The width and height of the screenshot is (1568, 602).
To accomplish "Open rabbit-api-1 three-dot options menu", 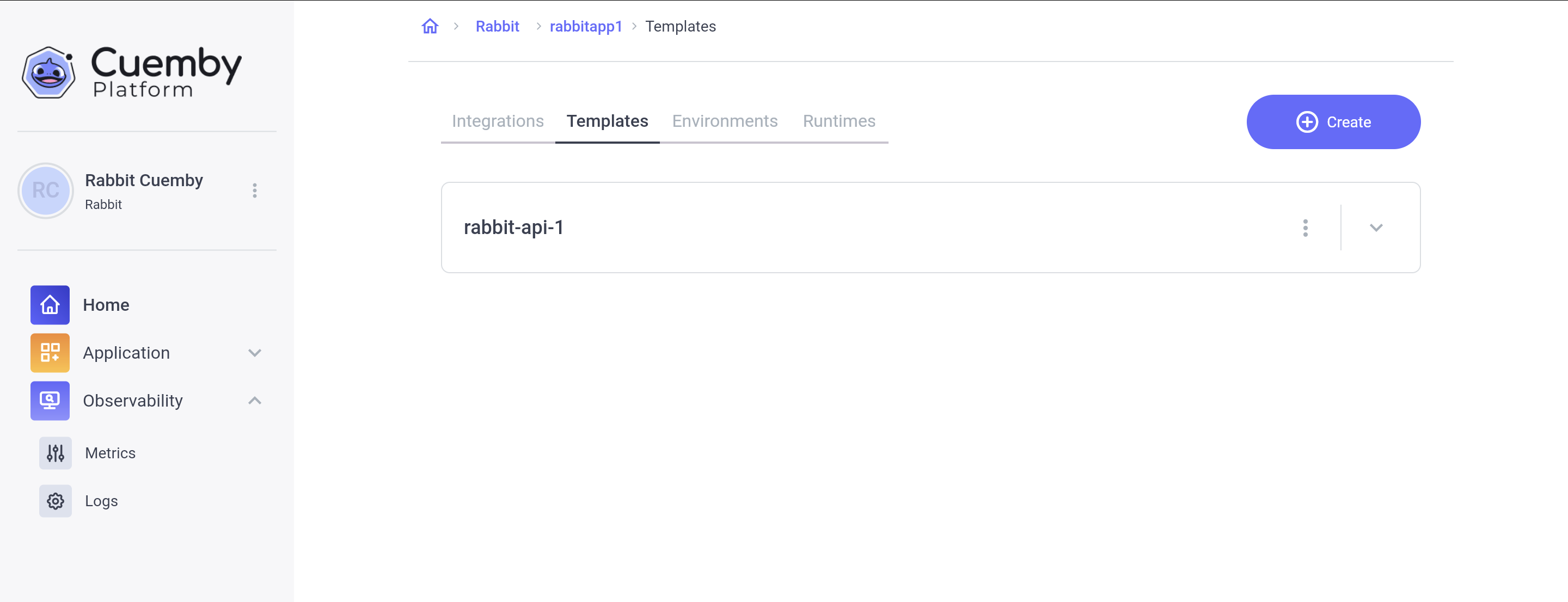I will pos(1305,228).
